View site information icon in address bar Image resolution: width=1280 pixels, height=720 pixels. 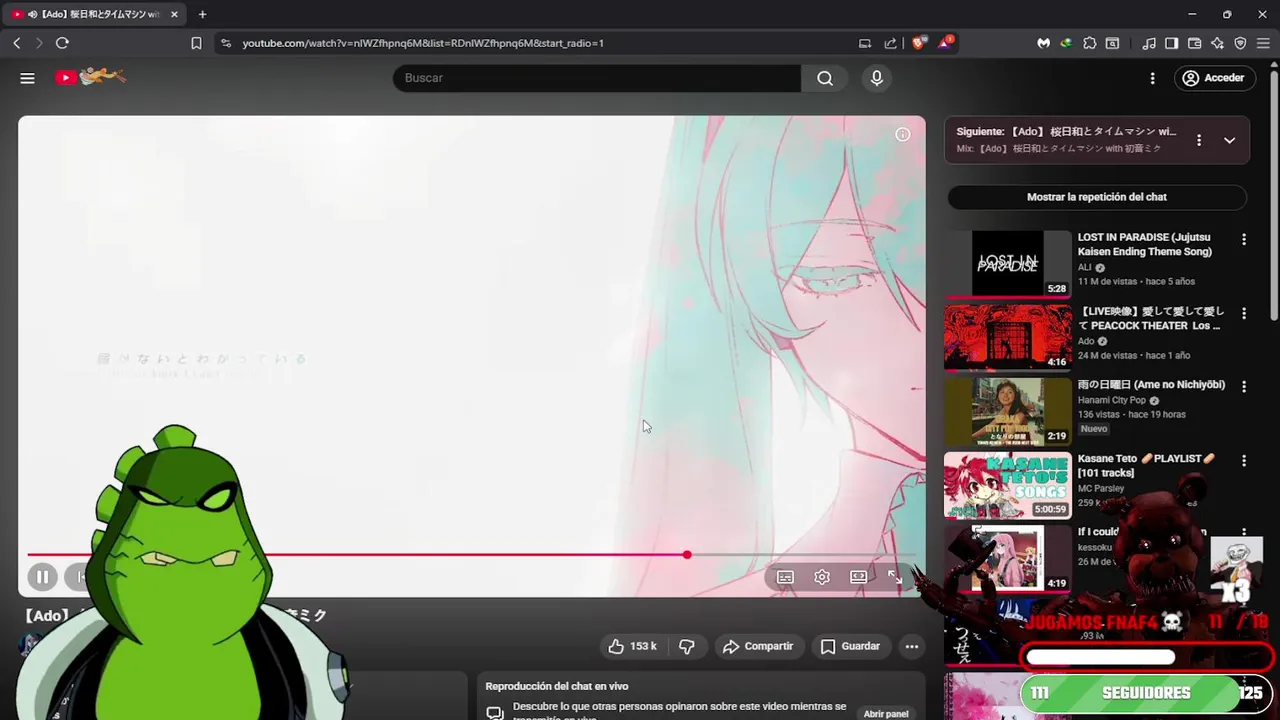click(226, 43)
